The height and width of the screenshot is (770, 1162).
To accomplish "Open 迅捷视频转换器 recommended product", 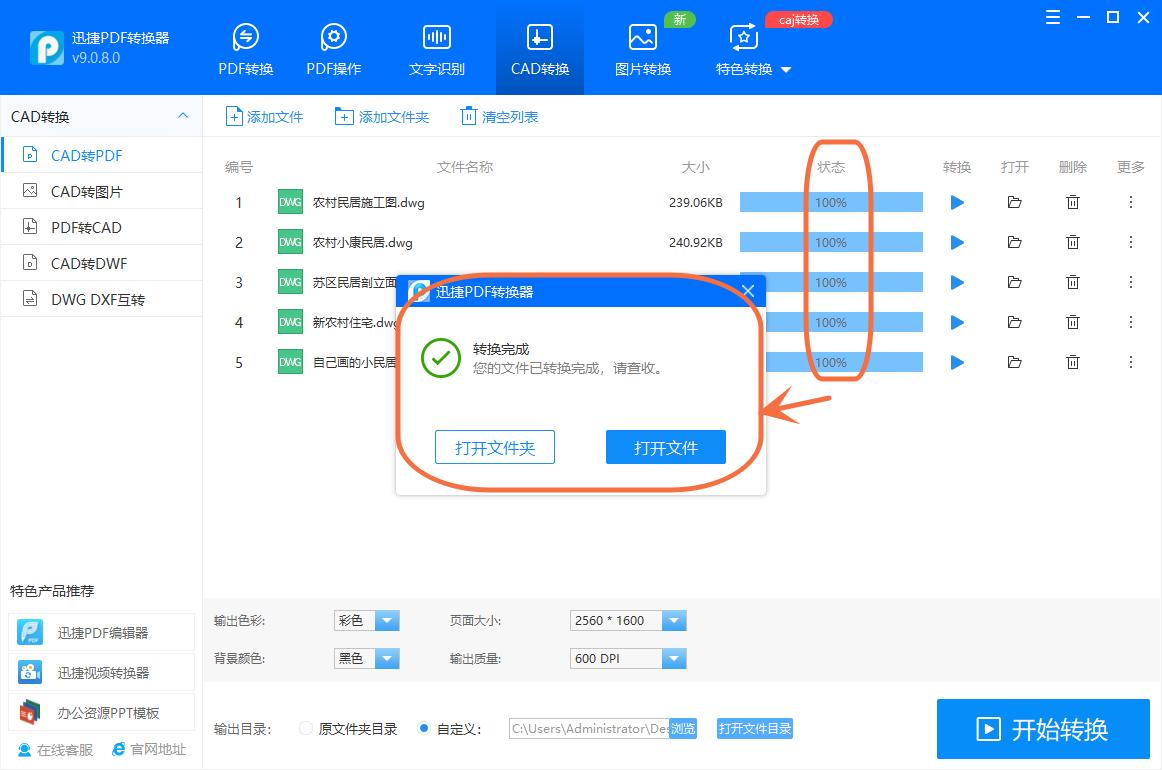I will 102,672.
